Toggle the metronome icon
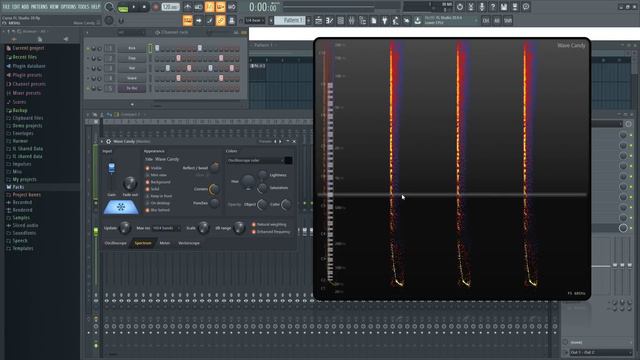Viewport: 640px width, 360px height. pos(187,7)
